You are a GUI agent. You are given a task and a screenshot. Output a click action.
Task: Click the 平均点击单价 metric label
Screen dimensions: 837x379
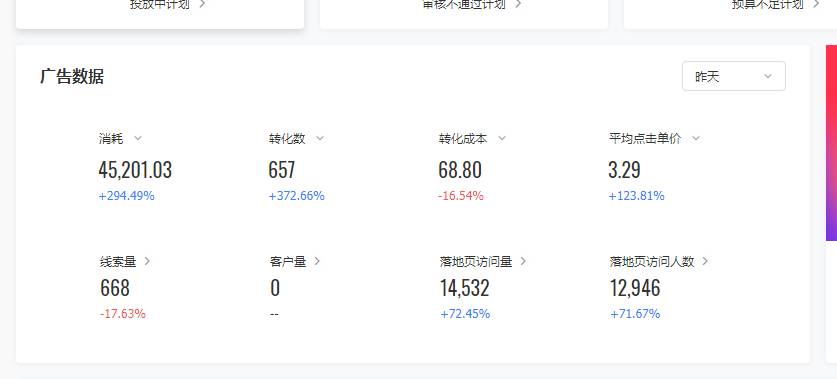point(645,139)
